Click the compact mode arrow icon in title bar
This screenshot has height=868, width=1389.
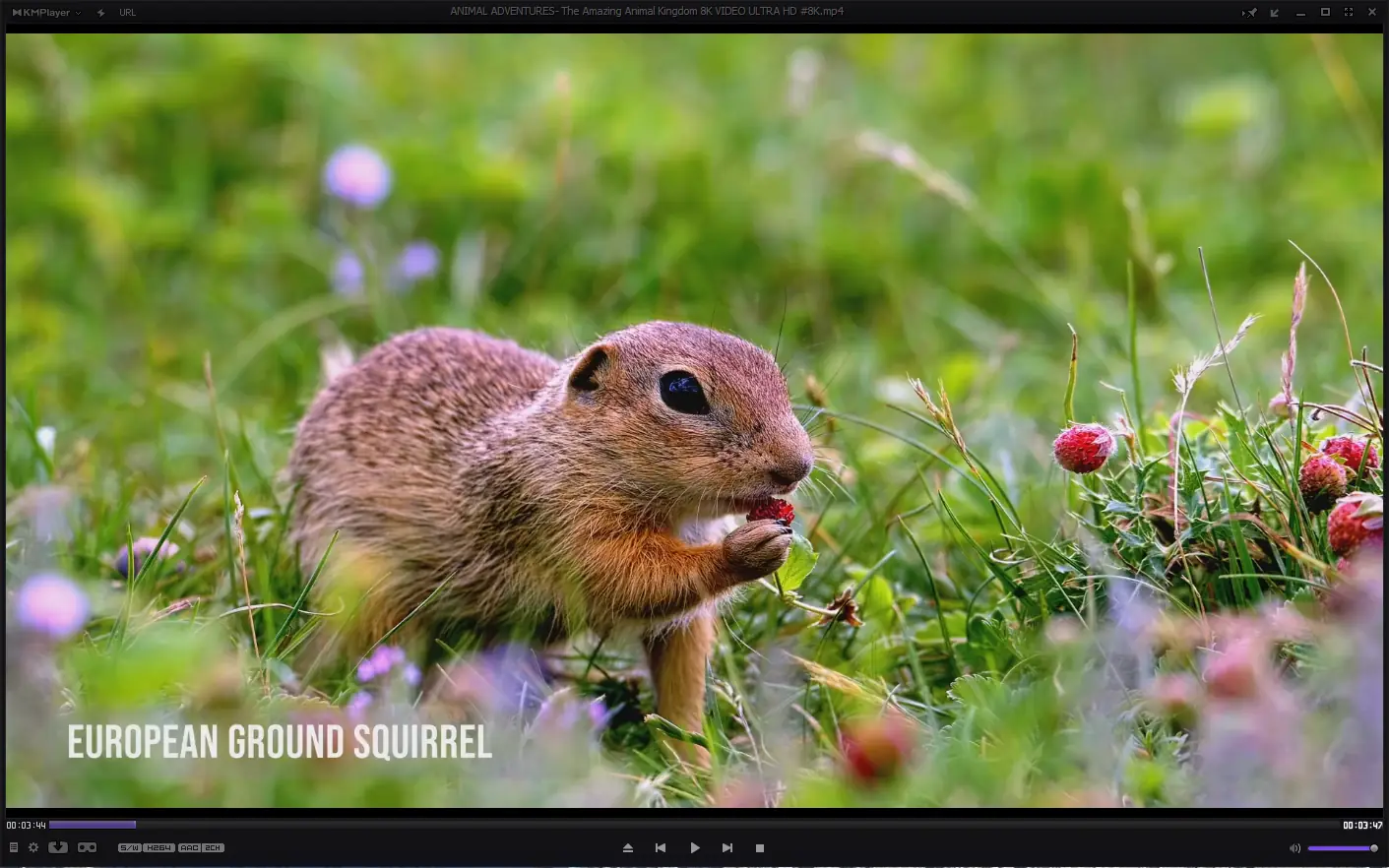tap(1275, 13)
